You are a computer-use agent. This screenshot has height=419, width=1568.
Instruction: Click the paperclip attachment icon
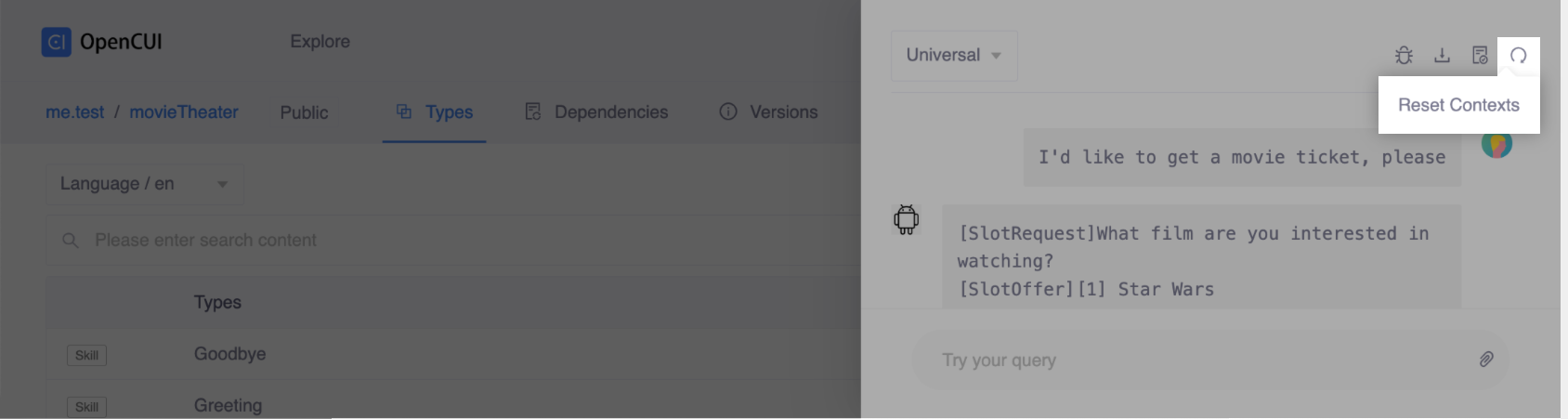pyautogui.click(x=1486, y=360)
